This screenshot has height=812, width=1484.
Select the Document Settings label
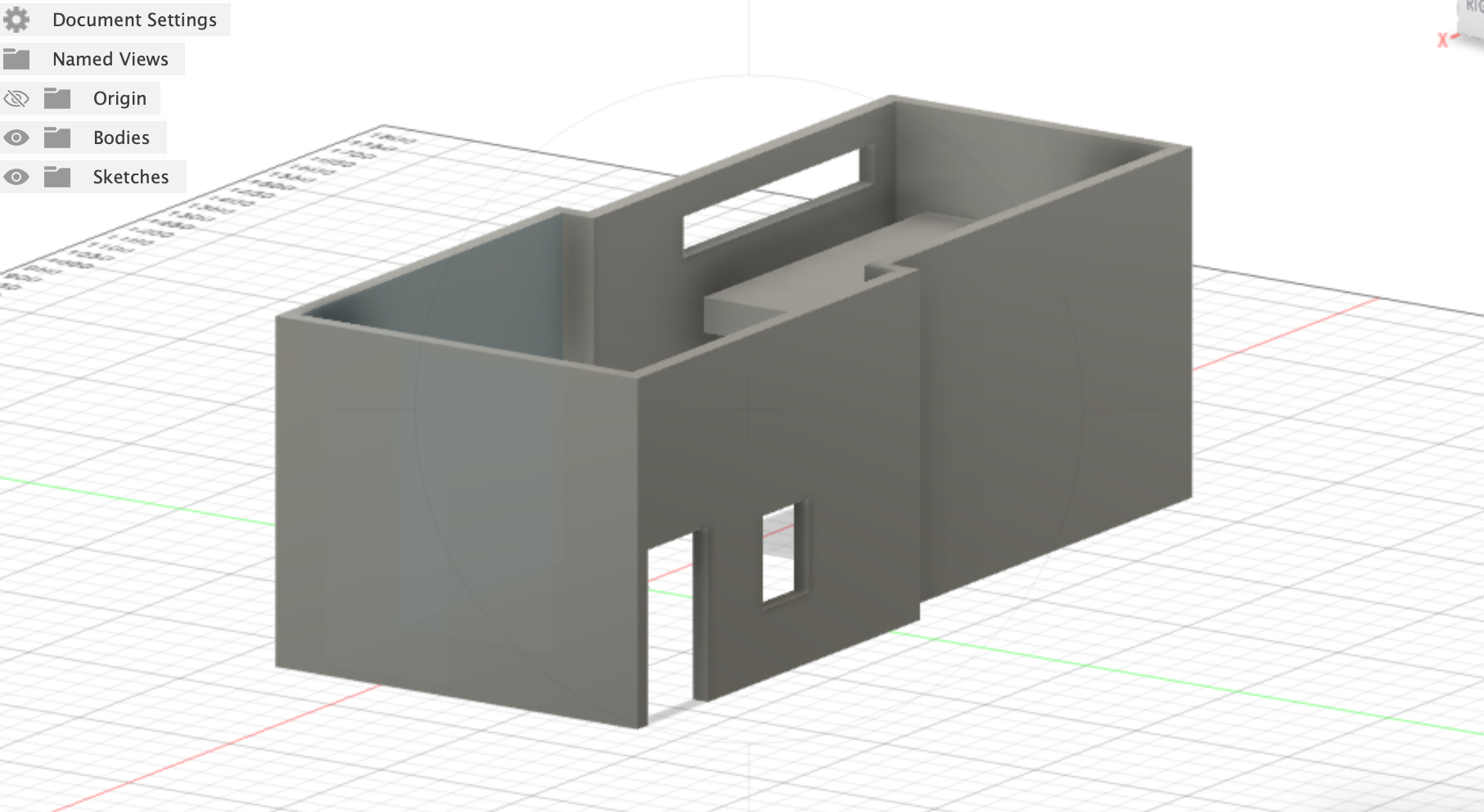click(134, 20)
